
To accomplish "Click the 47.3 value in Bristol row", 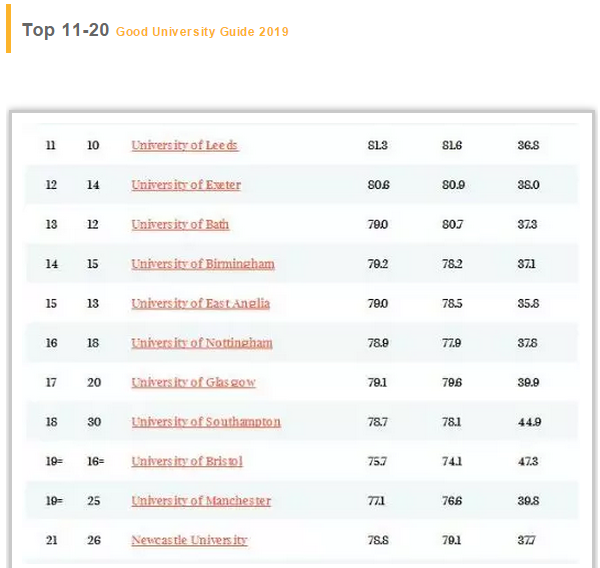I will coord(527,461).
